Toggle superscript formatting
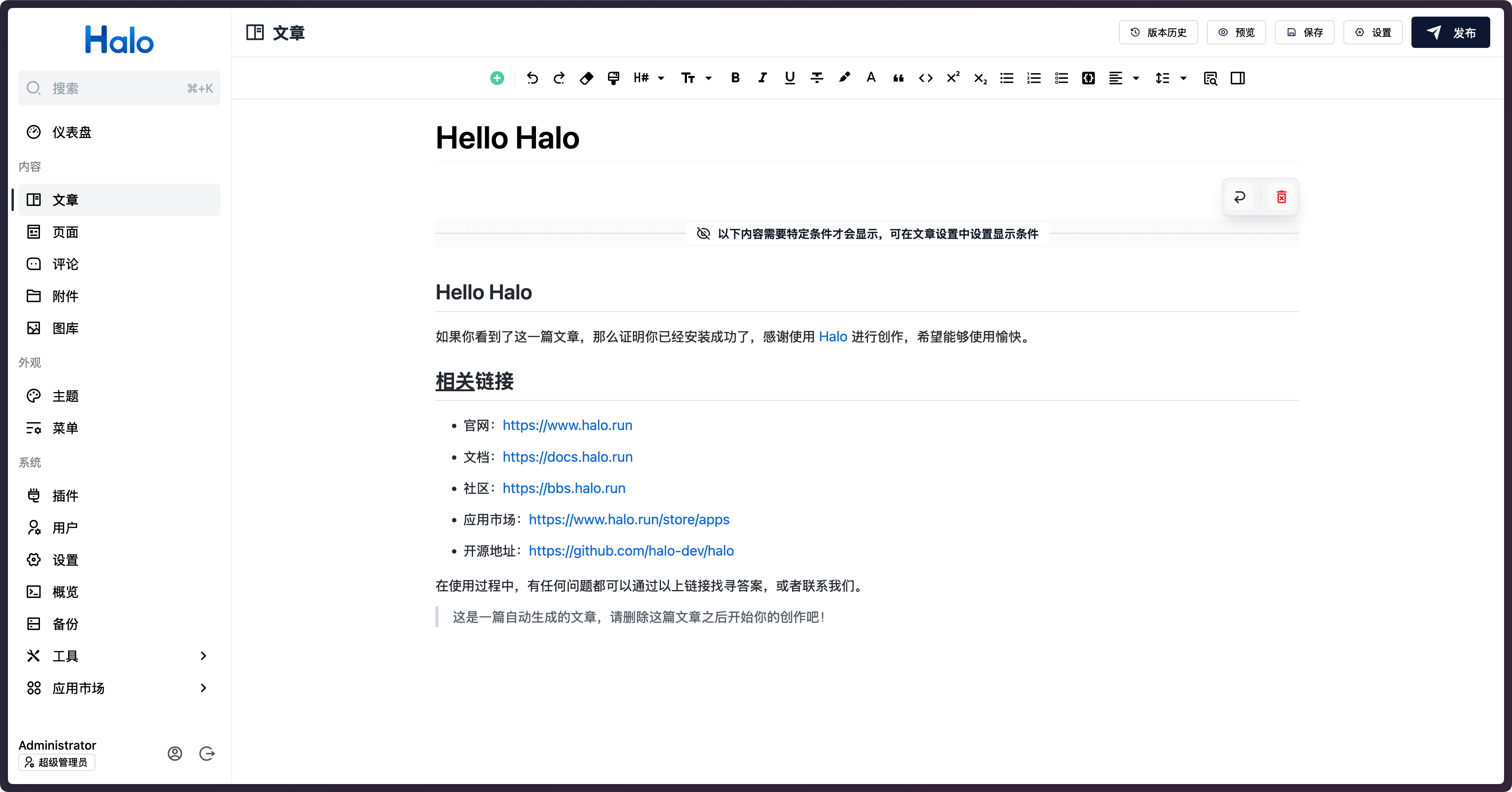 point(953,78)
